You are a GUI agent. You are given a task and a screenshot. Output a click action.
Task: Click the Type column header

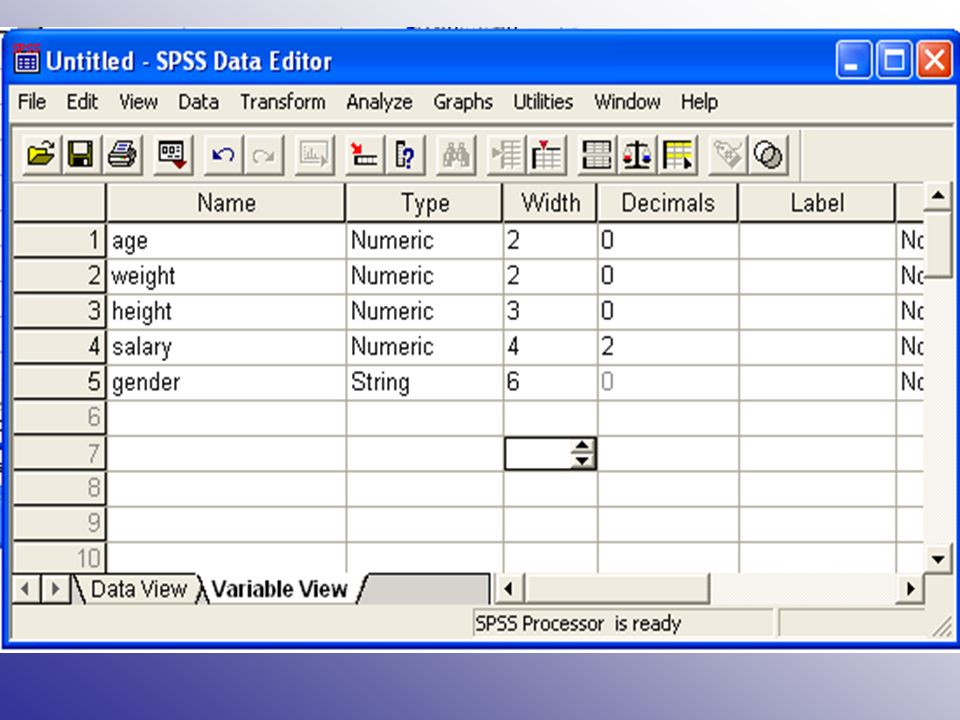pyautogui.click(x=424, y=203)
